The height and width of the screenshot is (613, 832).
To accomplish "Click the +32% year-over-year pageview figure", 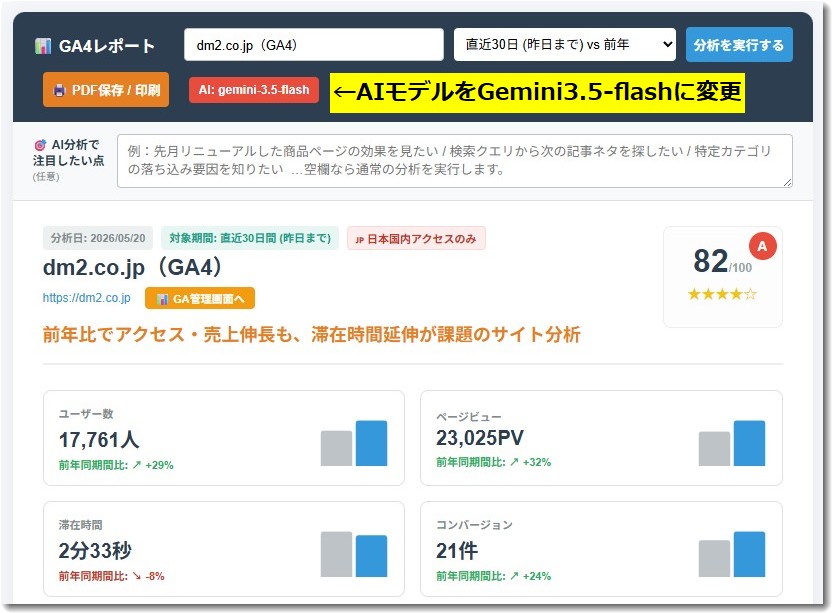I will 537,462.
